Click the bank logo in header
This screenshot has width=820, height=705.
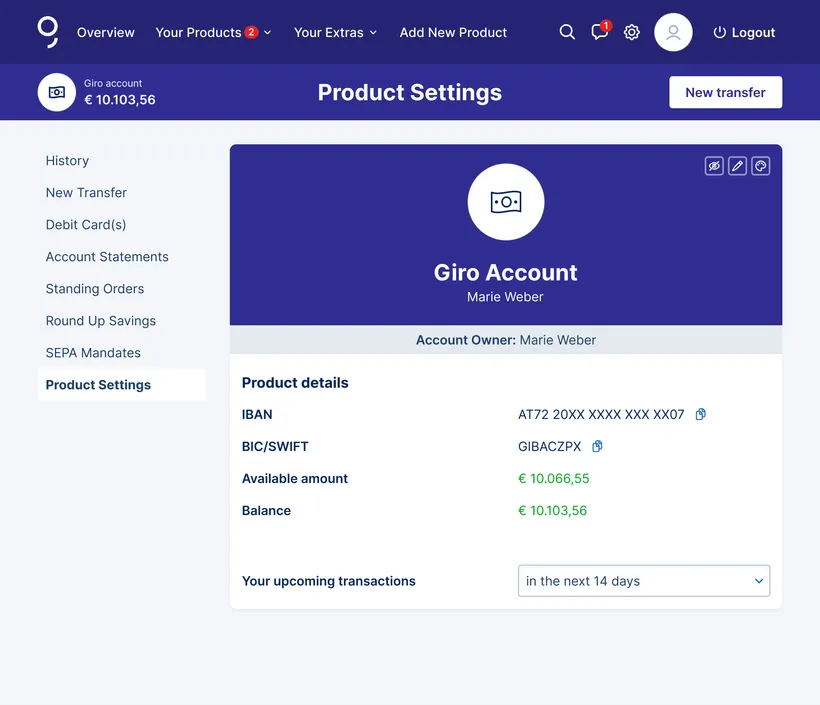click(48, 32)
